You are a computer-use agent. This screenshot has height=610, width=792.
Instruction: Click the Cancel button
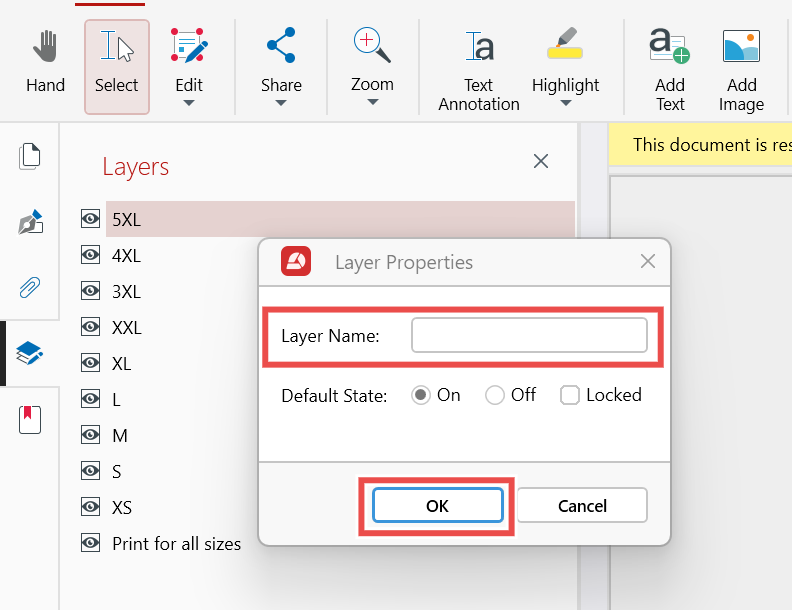click(x=582, y=505)
